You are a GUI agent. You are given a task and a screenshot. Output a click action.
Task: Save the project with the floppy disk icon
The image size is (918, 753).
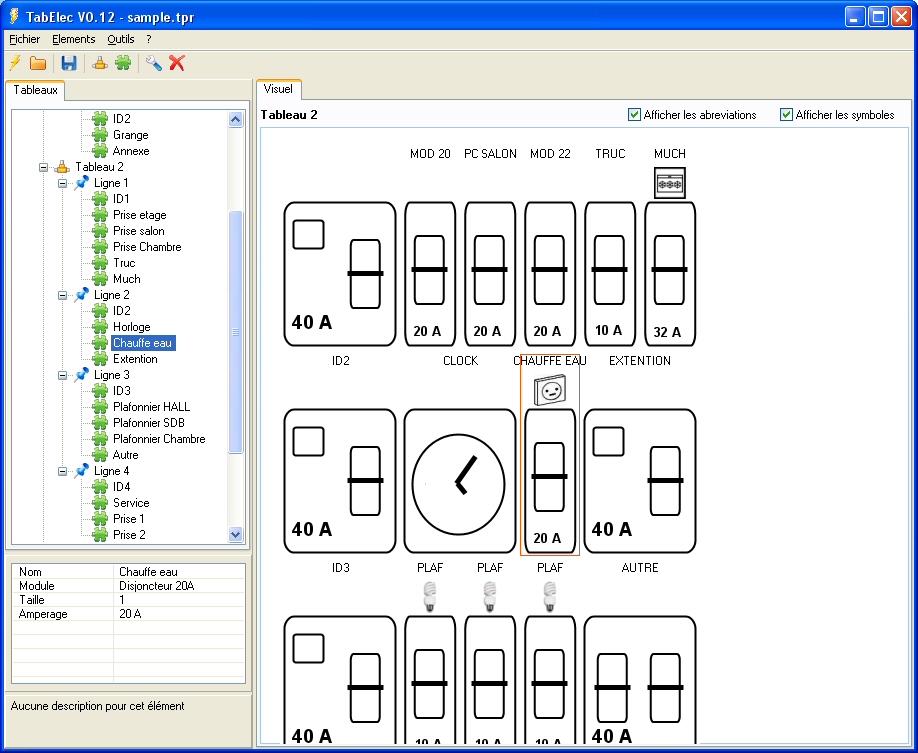(x=69, y=63)
